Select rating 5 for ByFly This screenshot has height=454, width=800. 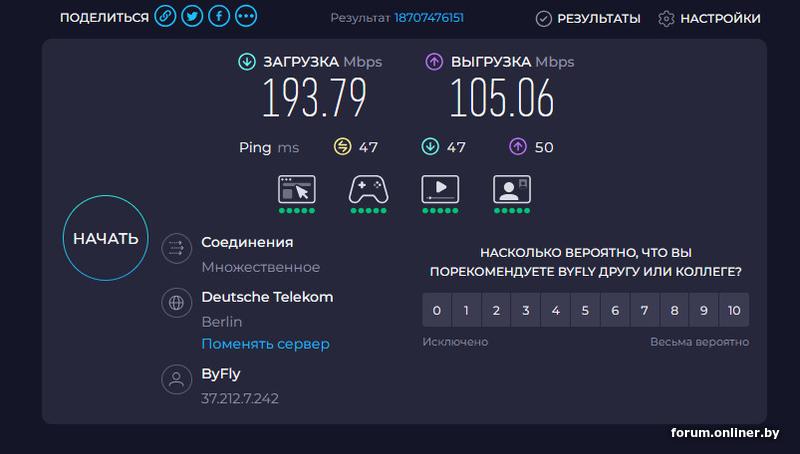pyautogui.click(x=585, y=310)
